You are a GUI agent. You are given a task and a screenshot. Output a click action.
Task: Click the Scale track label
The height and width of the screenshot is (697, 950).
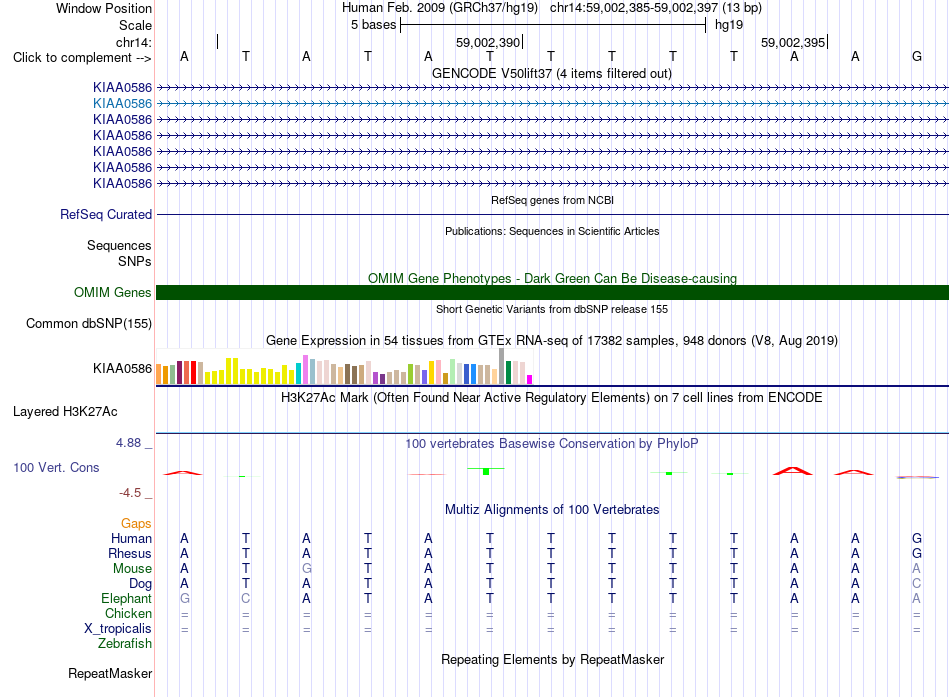[135, 25]
